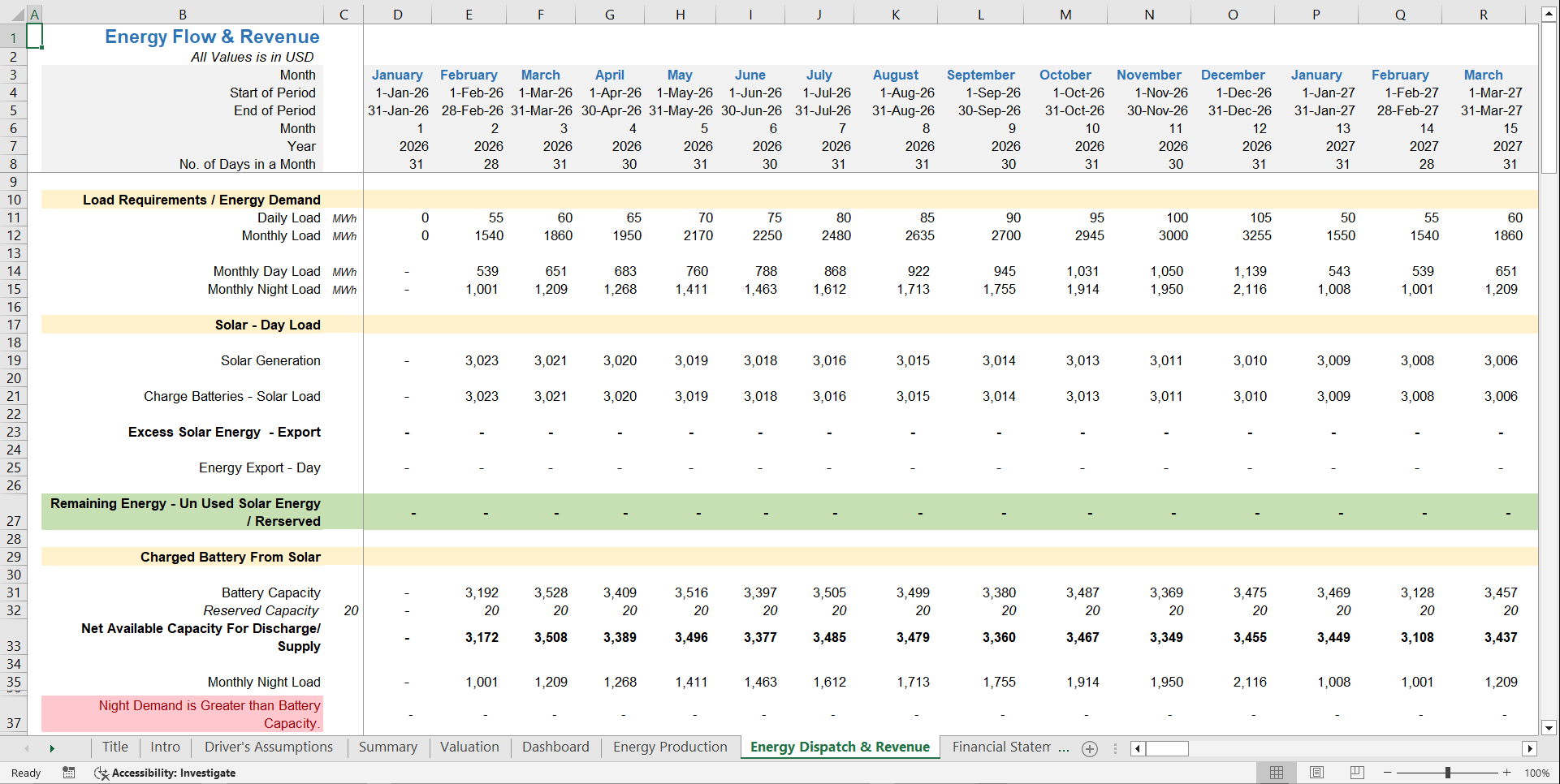Open the Energy Production sheet
1560x784 pixels.
click(x=670, y=747)
